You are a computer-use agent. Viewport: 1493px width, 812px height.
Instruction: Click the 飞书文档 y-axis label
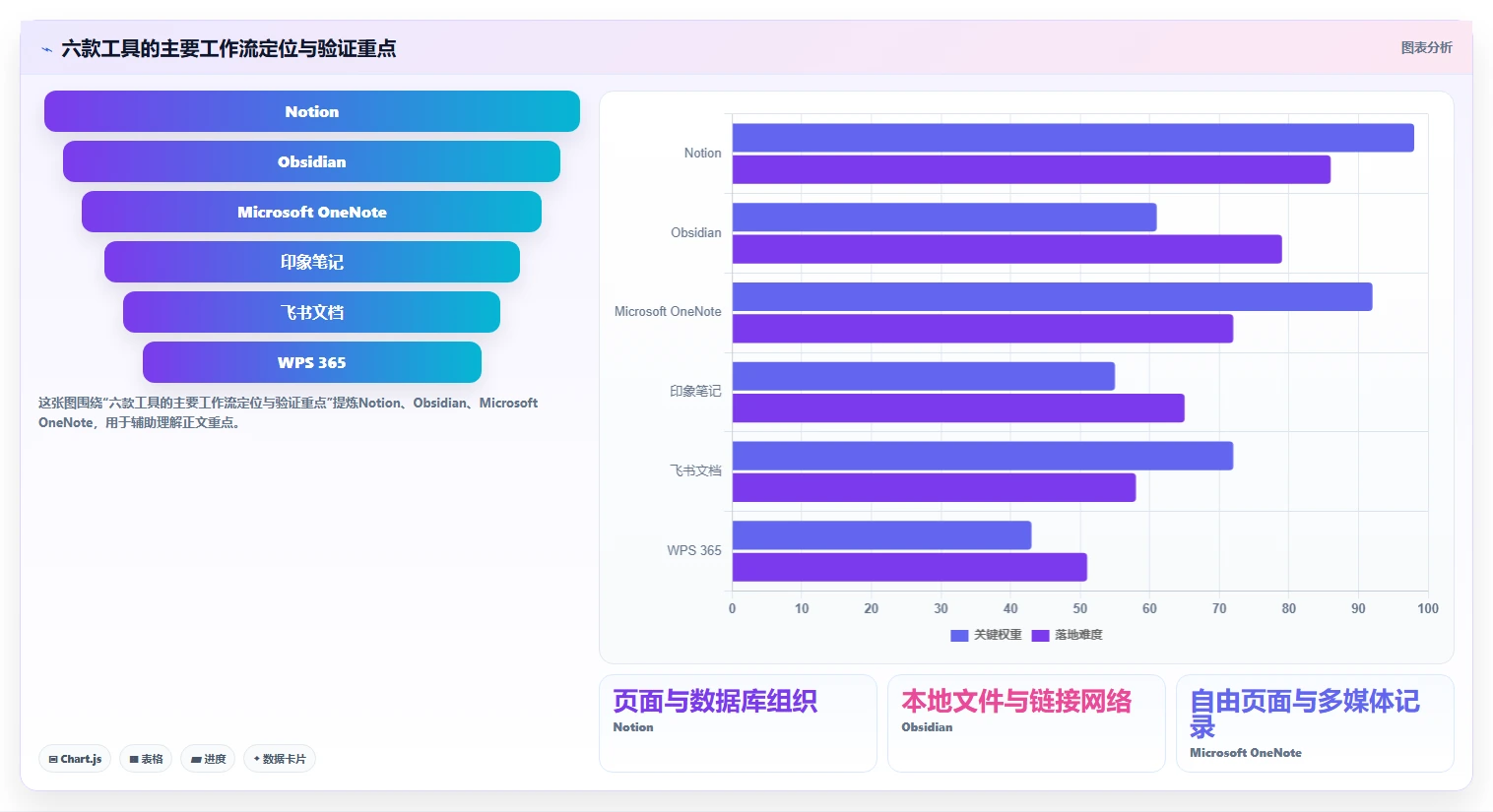coord(695,471)
